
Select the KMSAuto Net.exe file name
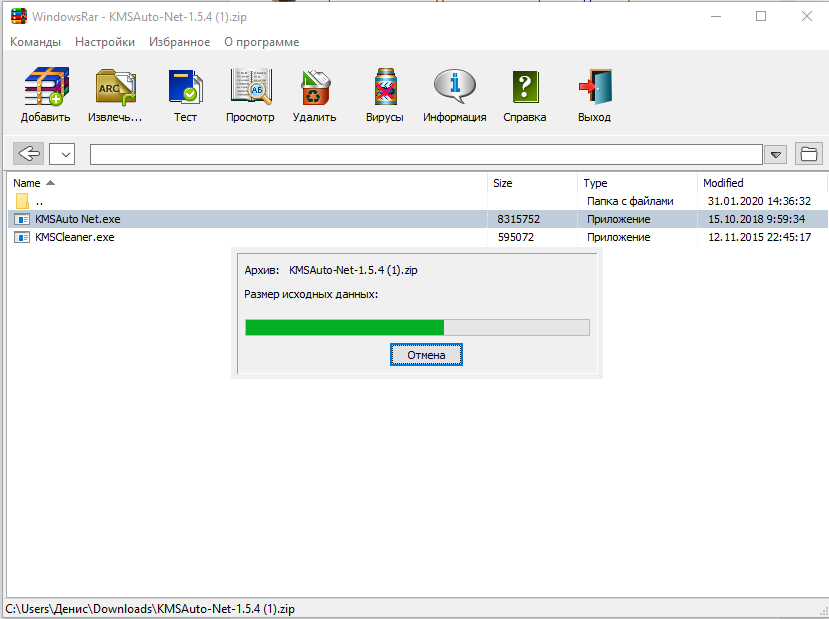click(x=78, y=219)
